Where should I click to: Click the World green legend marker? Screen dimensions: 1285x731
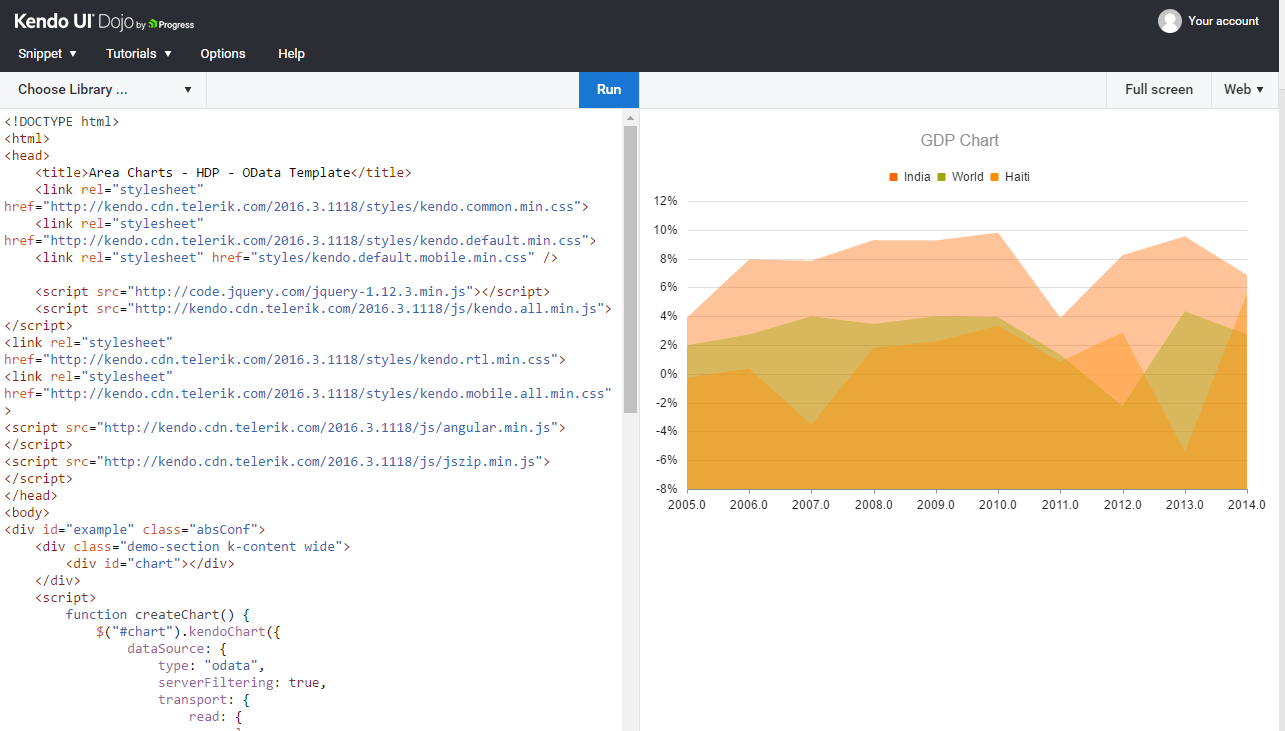(941, 177)
